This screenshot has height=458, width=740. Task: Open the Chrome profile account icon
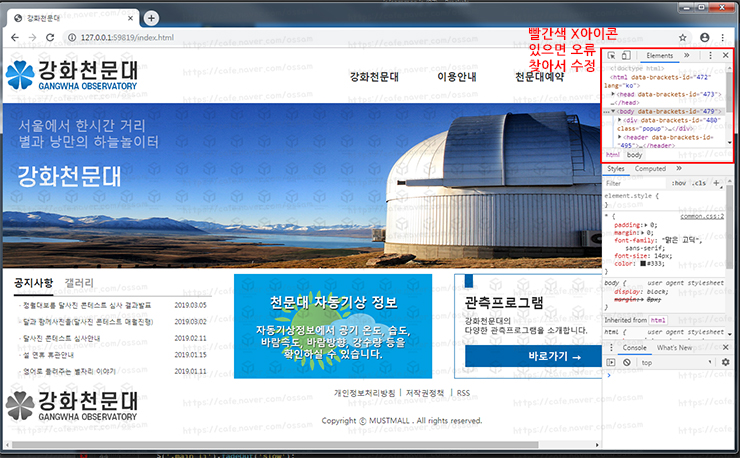(x=704, y=37)
